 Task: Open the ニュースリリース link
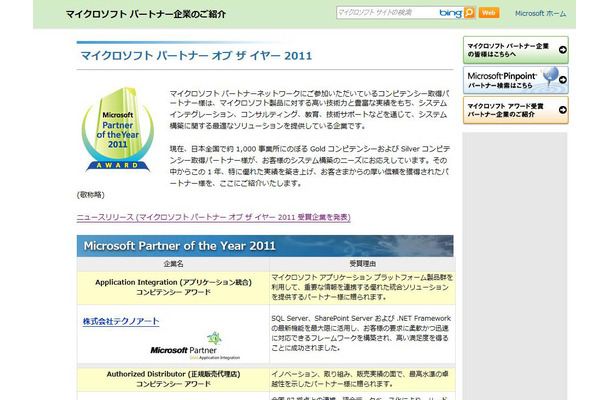214,217
